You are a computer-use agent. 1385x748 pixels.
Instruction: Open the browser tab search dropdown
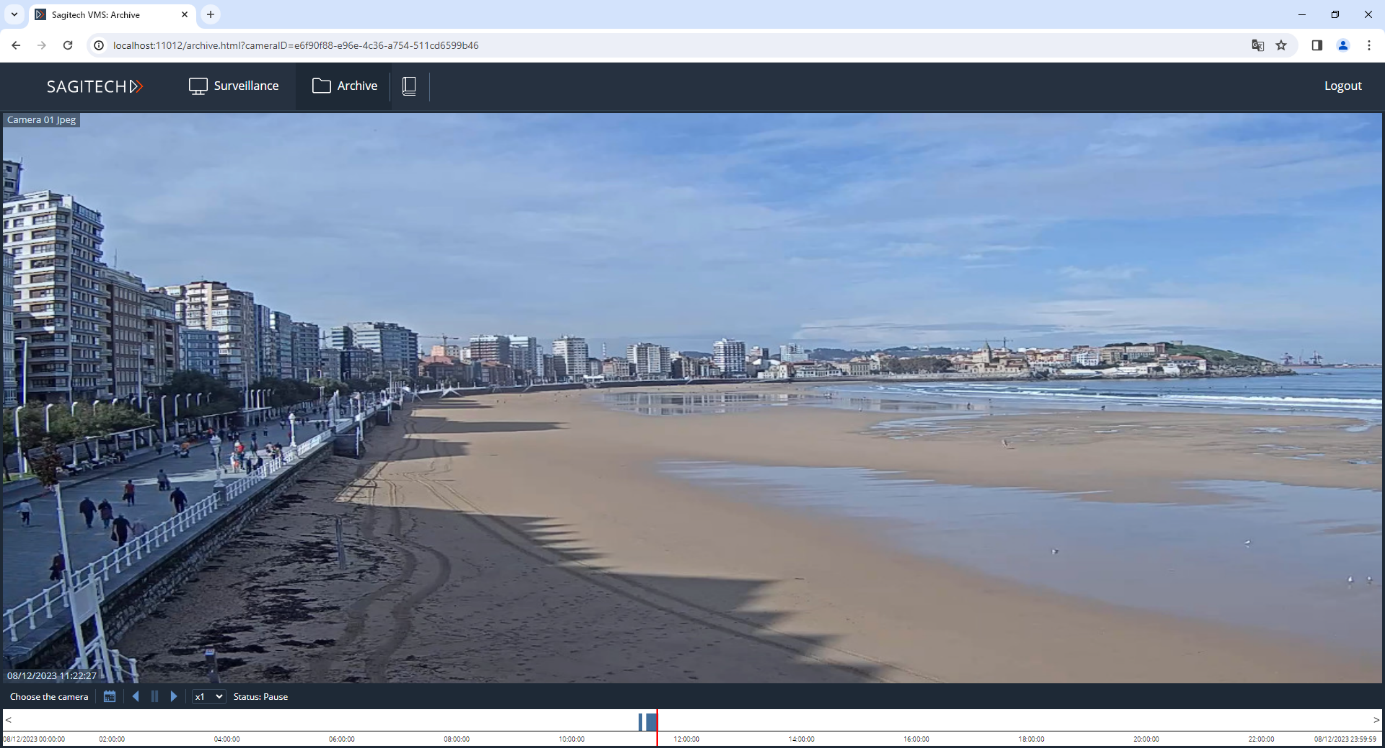[14, 15]
